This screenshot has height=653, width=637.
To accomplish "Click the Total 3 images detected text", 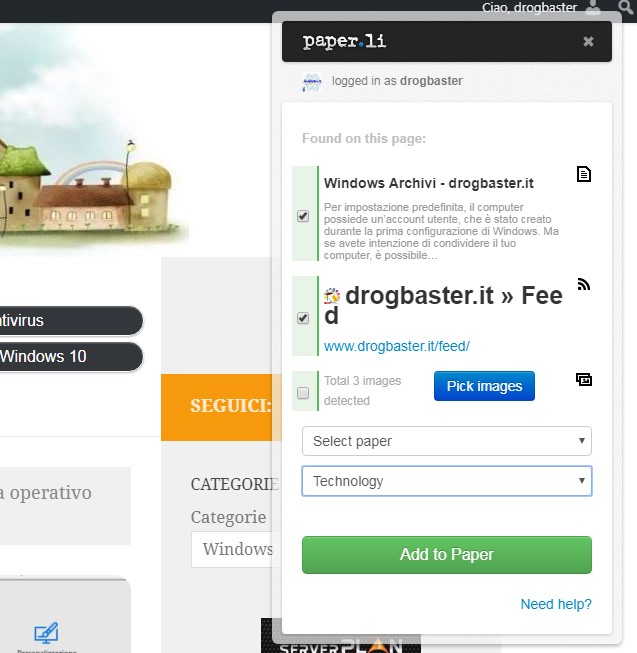I will pyautogui.click(x=362, y=391).
